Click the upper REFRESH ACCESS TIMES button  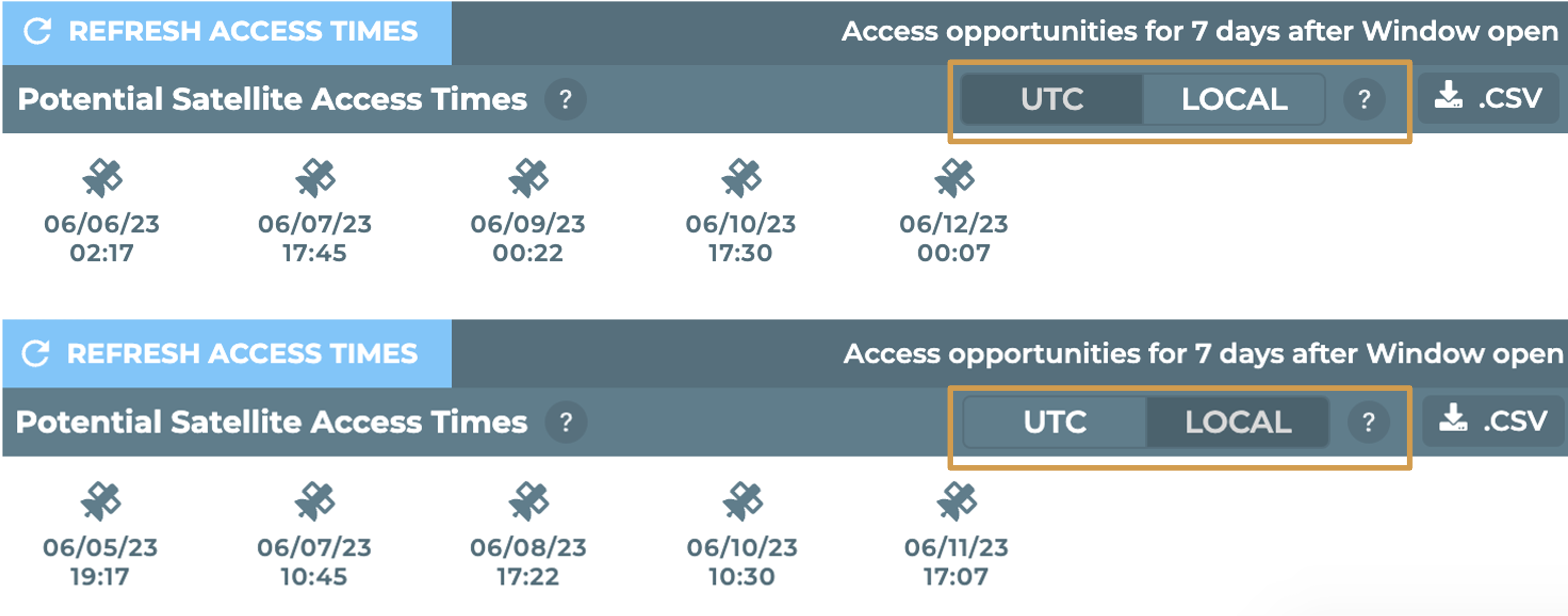227,32
